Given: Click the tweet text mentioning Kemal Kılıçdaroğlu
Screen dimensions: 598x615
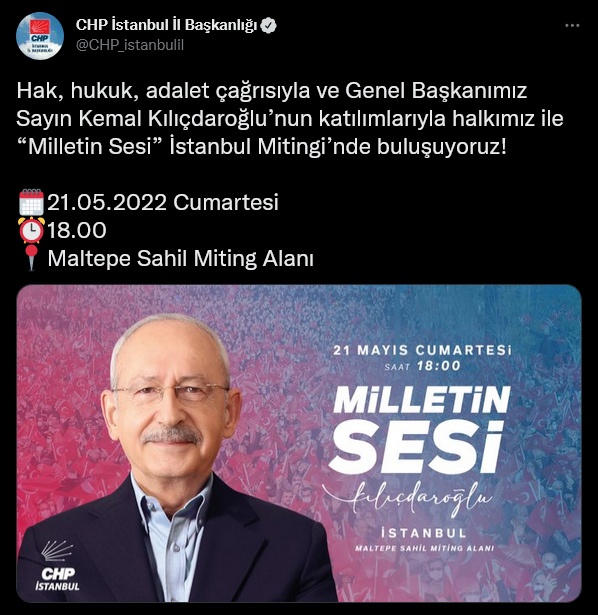Looking at the screenshot, I should [x=290, y=118].
